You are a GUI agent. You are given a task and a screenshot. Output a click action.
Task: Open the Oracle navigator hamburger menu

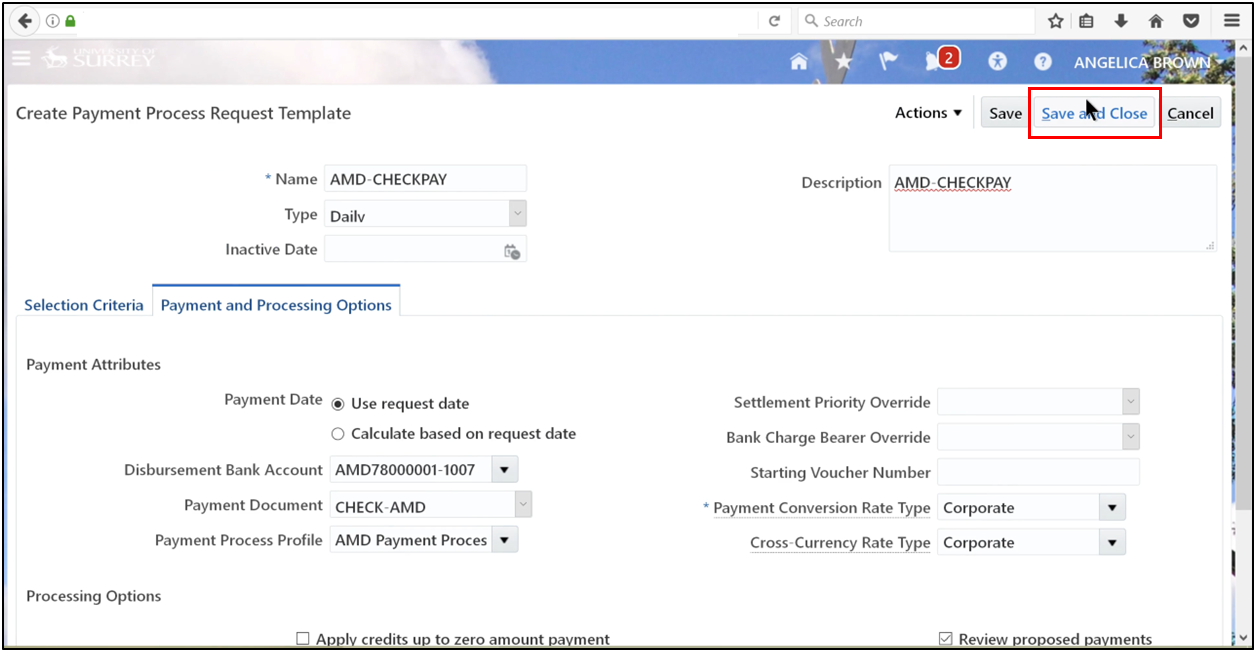coord(21,58)
